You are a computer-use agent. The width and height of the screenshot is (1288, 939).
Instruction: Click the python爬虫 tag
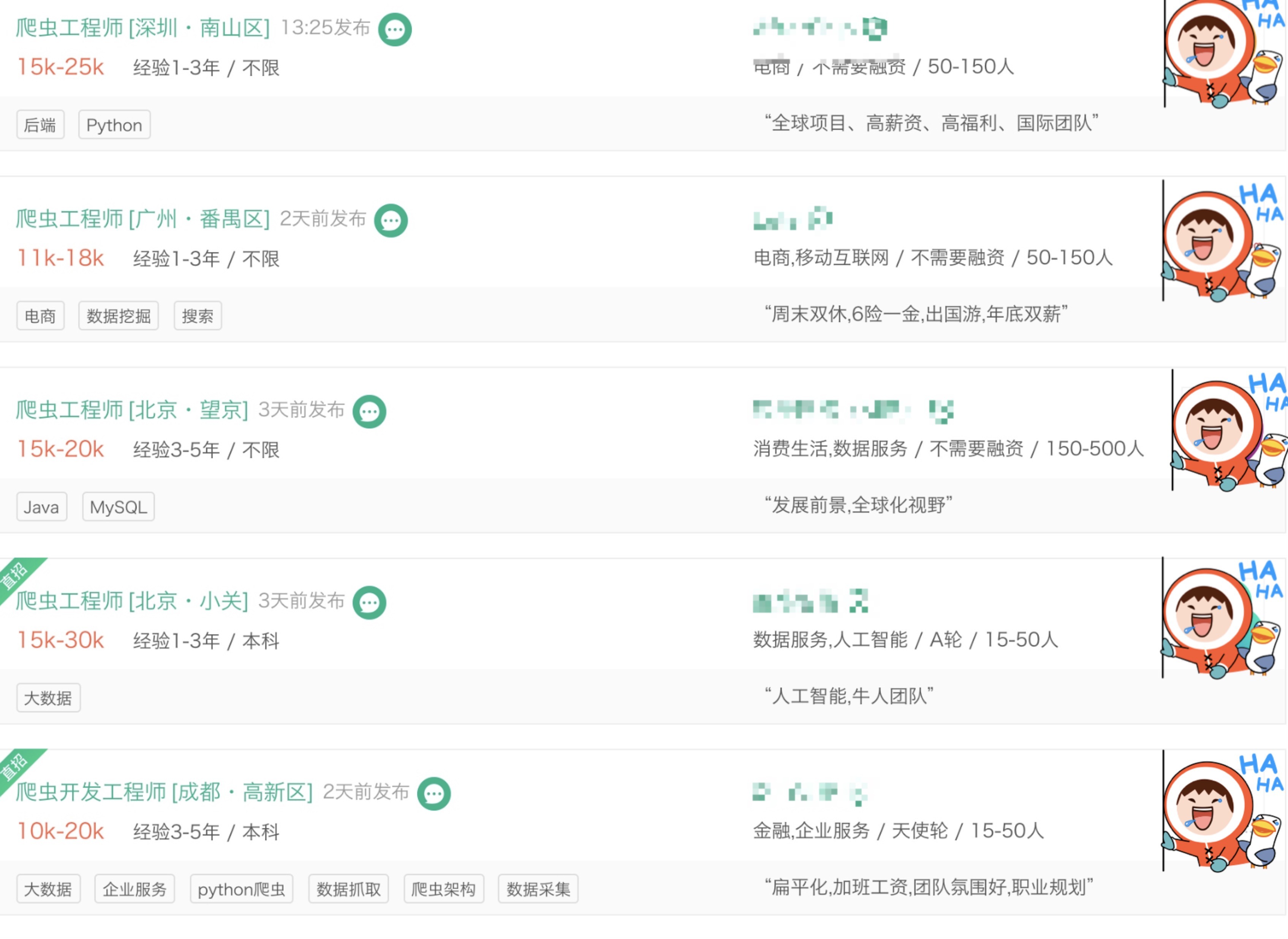(242, 888)
